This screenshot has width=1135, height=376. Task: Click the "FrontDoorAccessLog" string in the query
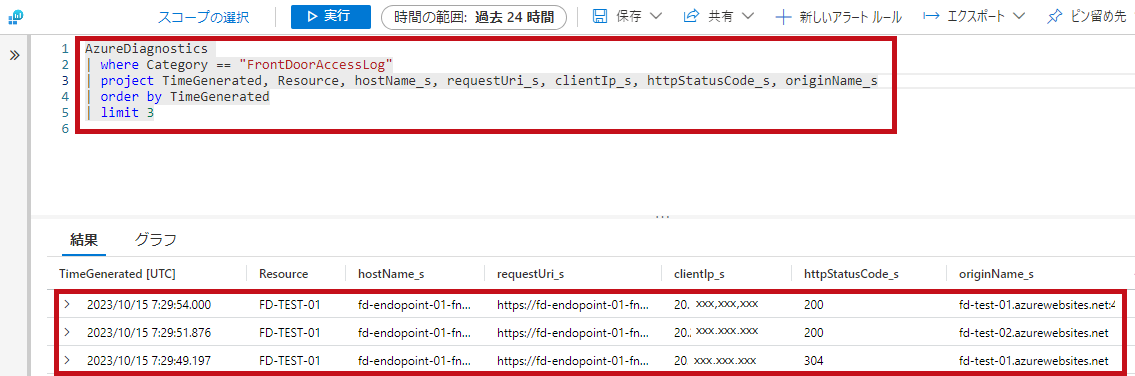[316, 65]
